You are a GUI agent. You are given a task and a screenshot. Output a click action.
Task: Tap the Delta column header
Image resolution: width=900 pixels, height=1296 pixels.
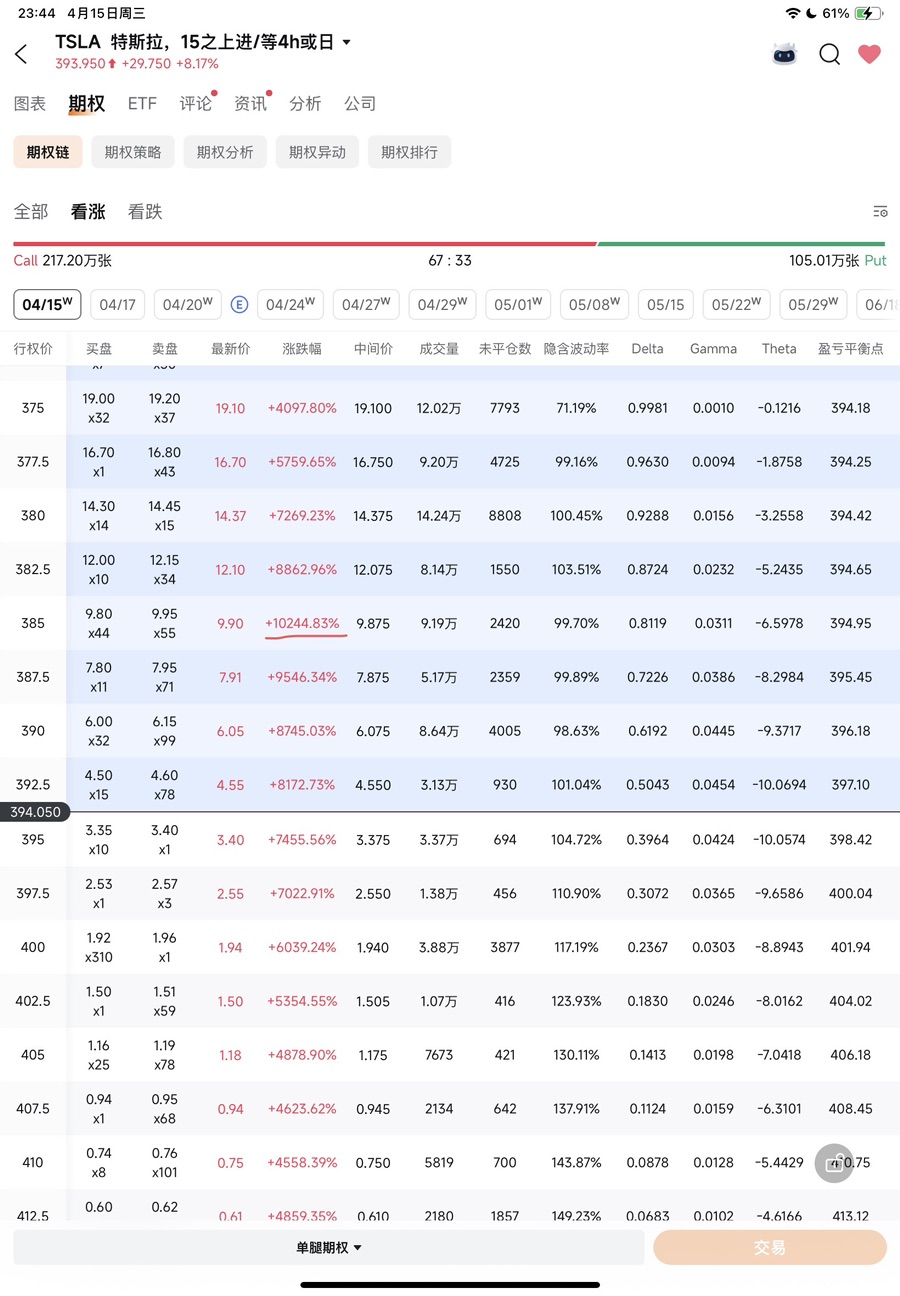click(x=647, y=349)
